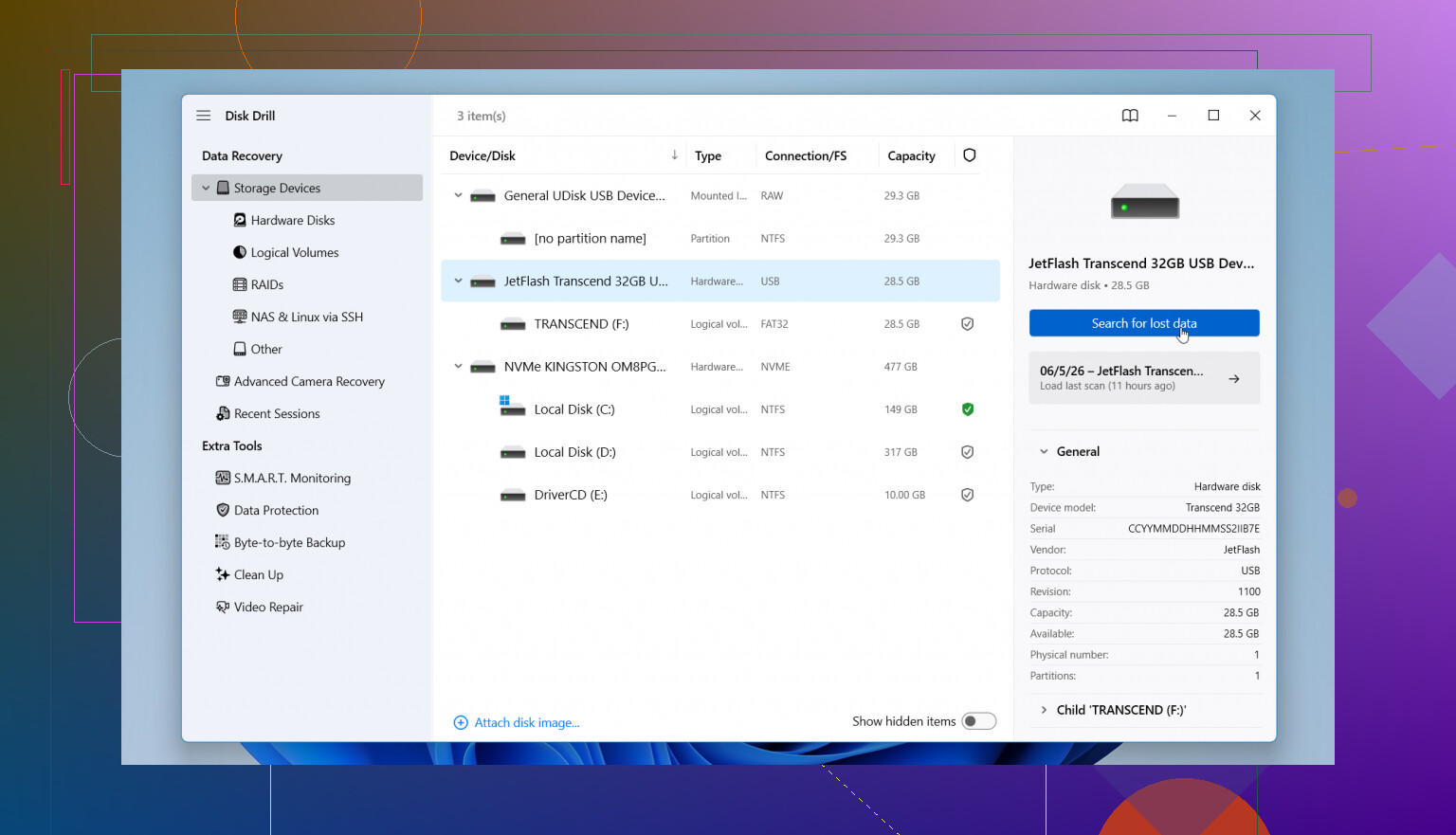
Task: Click the serial number CCYYMMDDHHMMSS2IIB7E
Action: click(x=1193, y=529)
